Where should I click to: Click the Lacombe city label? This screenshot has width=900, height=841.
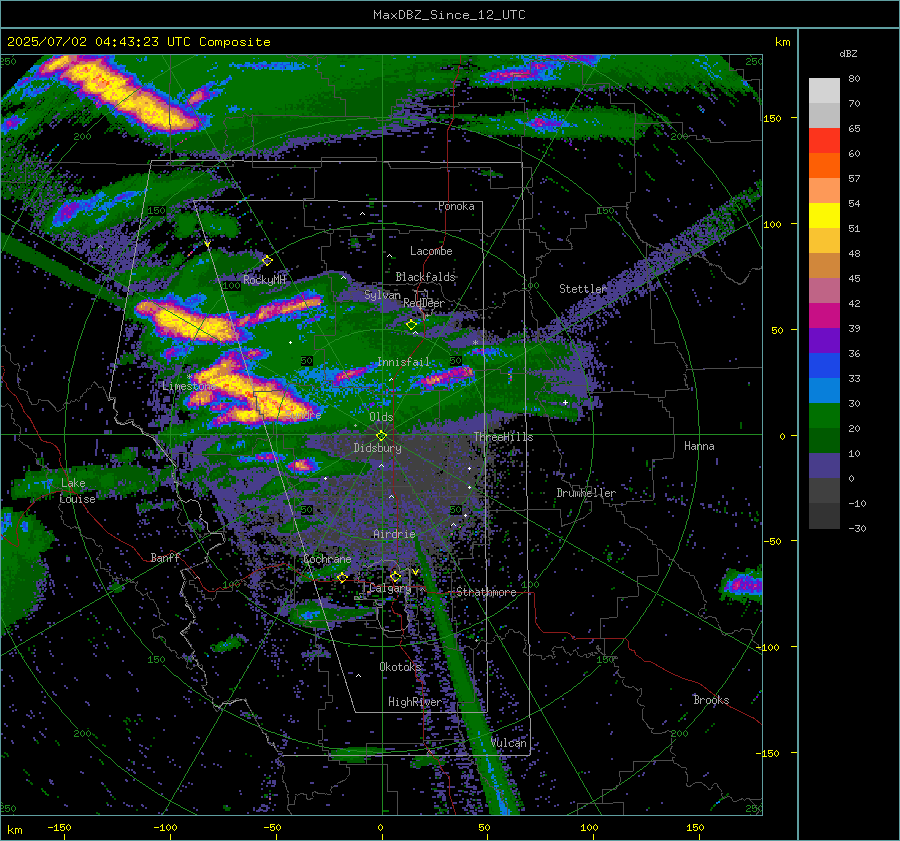click(431, 251)
